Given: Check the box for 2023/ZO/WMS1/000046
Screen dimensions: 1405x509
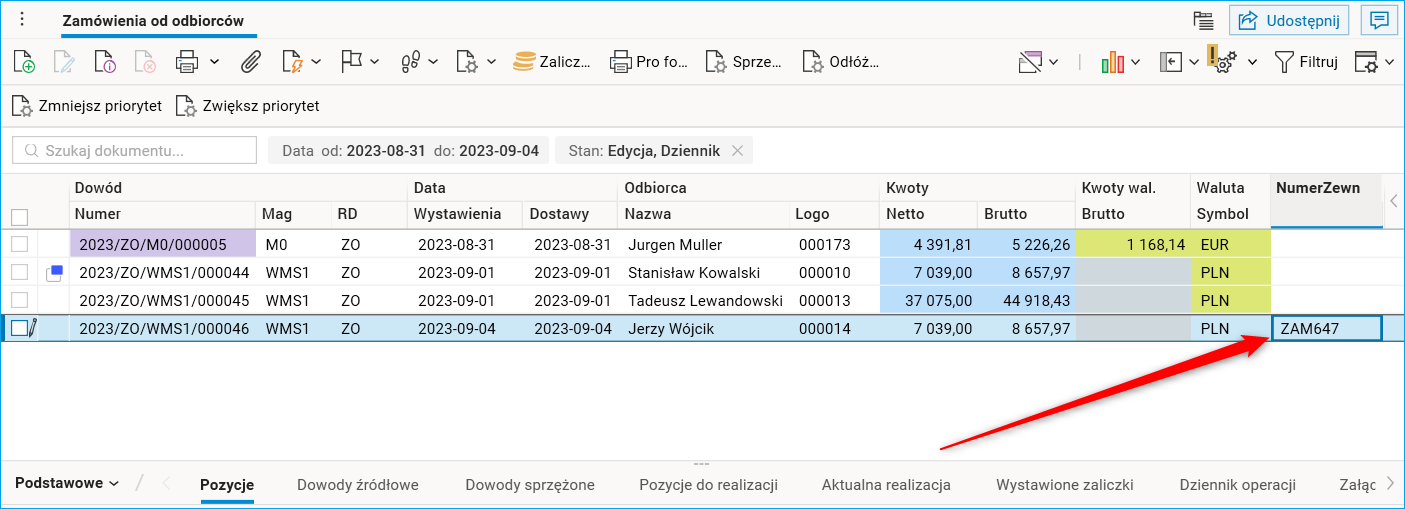Looking at the screenshot, I should click(x=19, y=328).
